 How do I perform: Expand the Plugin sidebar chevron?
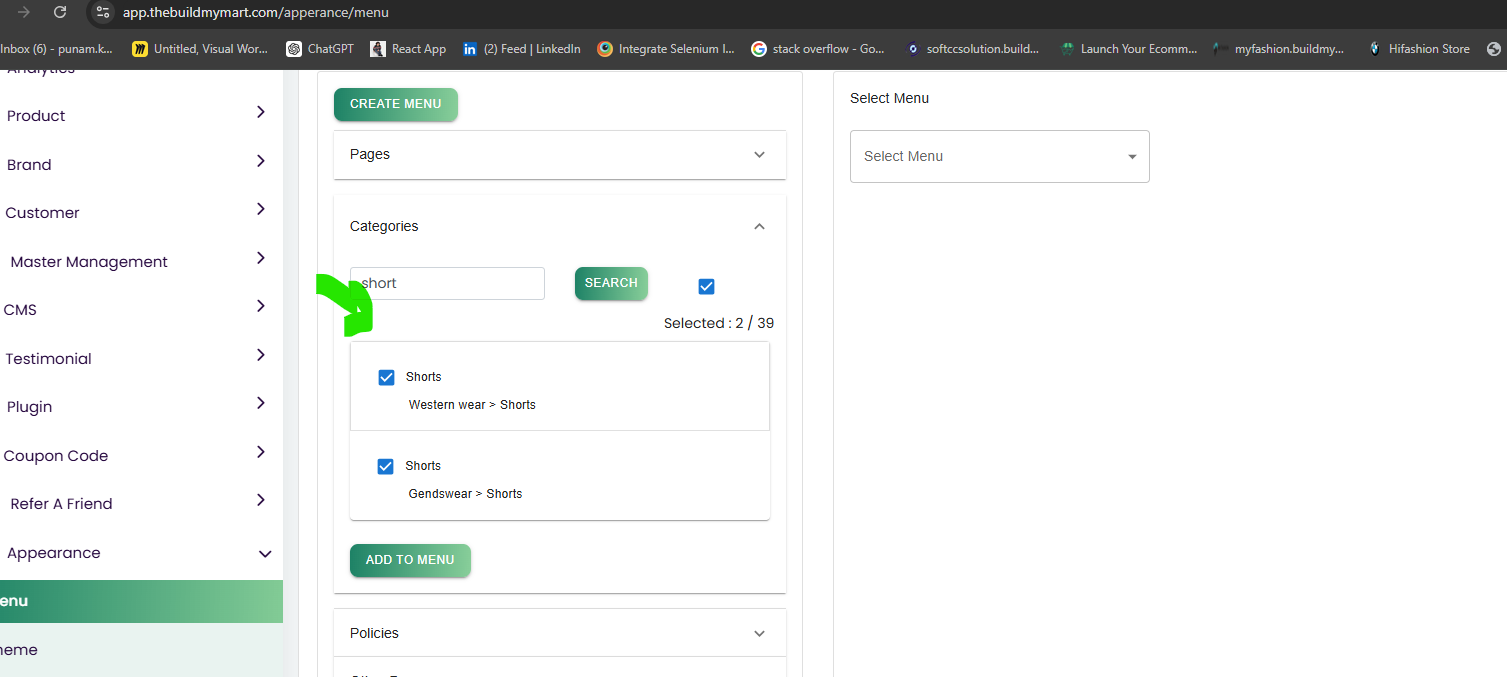click(x=260, y=403)
